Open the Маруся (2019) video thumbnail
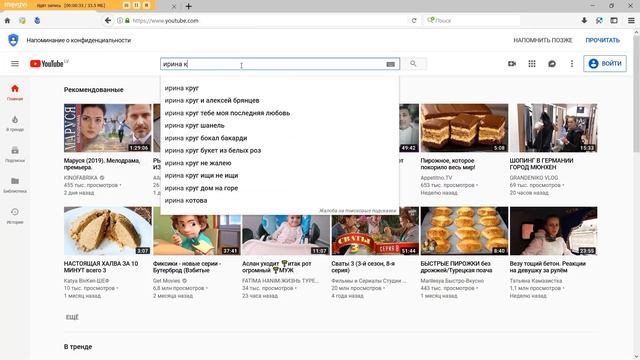The height and width of the screenshot is (360, 640). (x=107, y=128)
